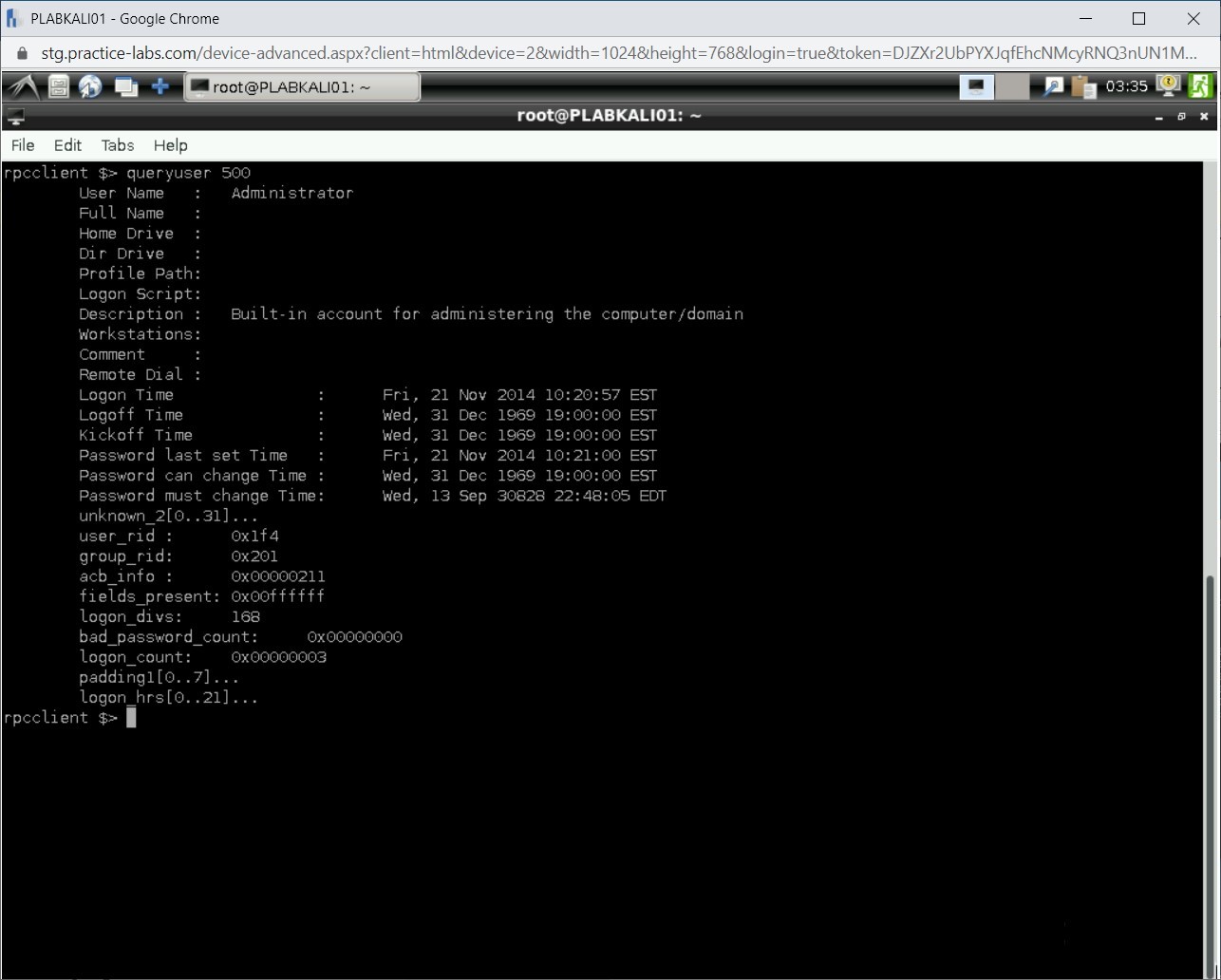Viewport: 1221px width, 980px height.
Task: Click the browser address bar URL
Action: [617, 53]
